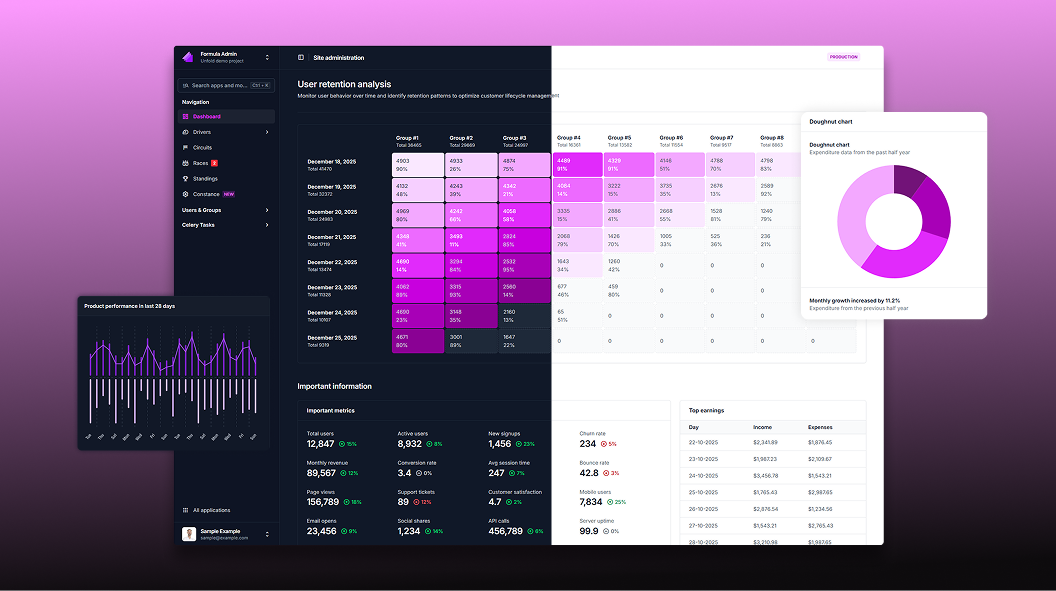Open the Formula Admin project switcher arrows
The image size is (1056, 591).
point(267,57)
